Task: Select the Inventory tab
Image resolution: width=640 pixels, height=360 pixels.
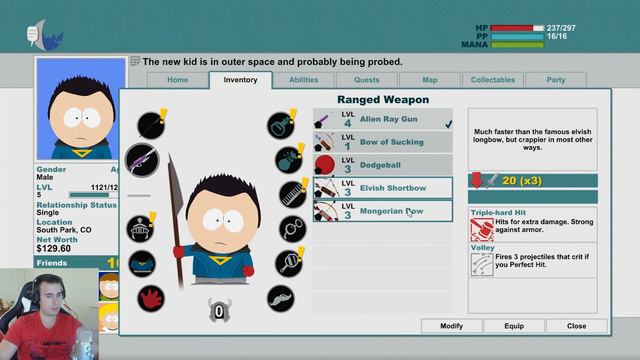Action: (x=240, y=80)
